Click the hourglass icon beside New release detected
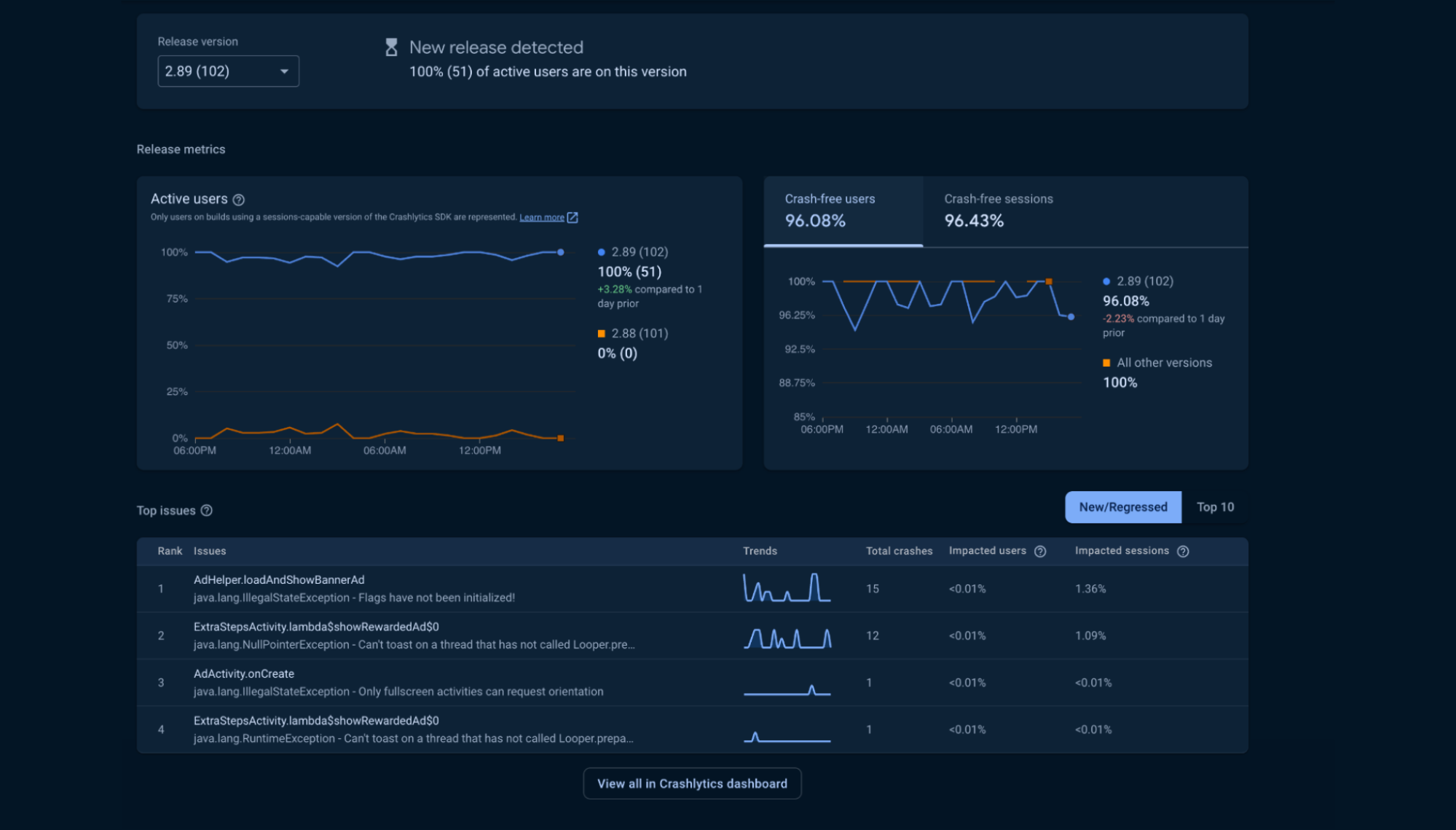The height and width of the screenshot is (830, 1456). click(391, 48)
